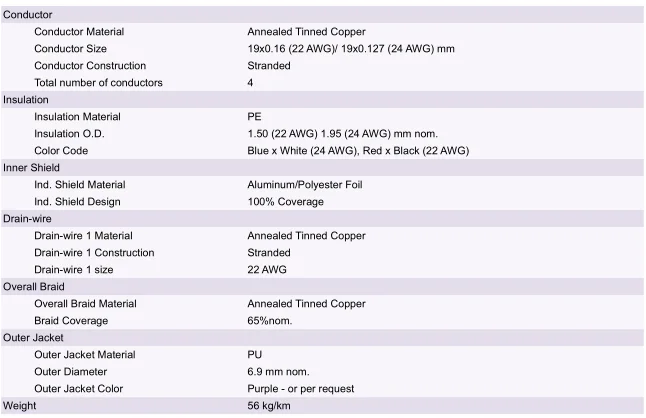Click the Drain-wire section header
This screenshot has height=418, width=646.
pos(27,219)
